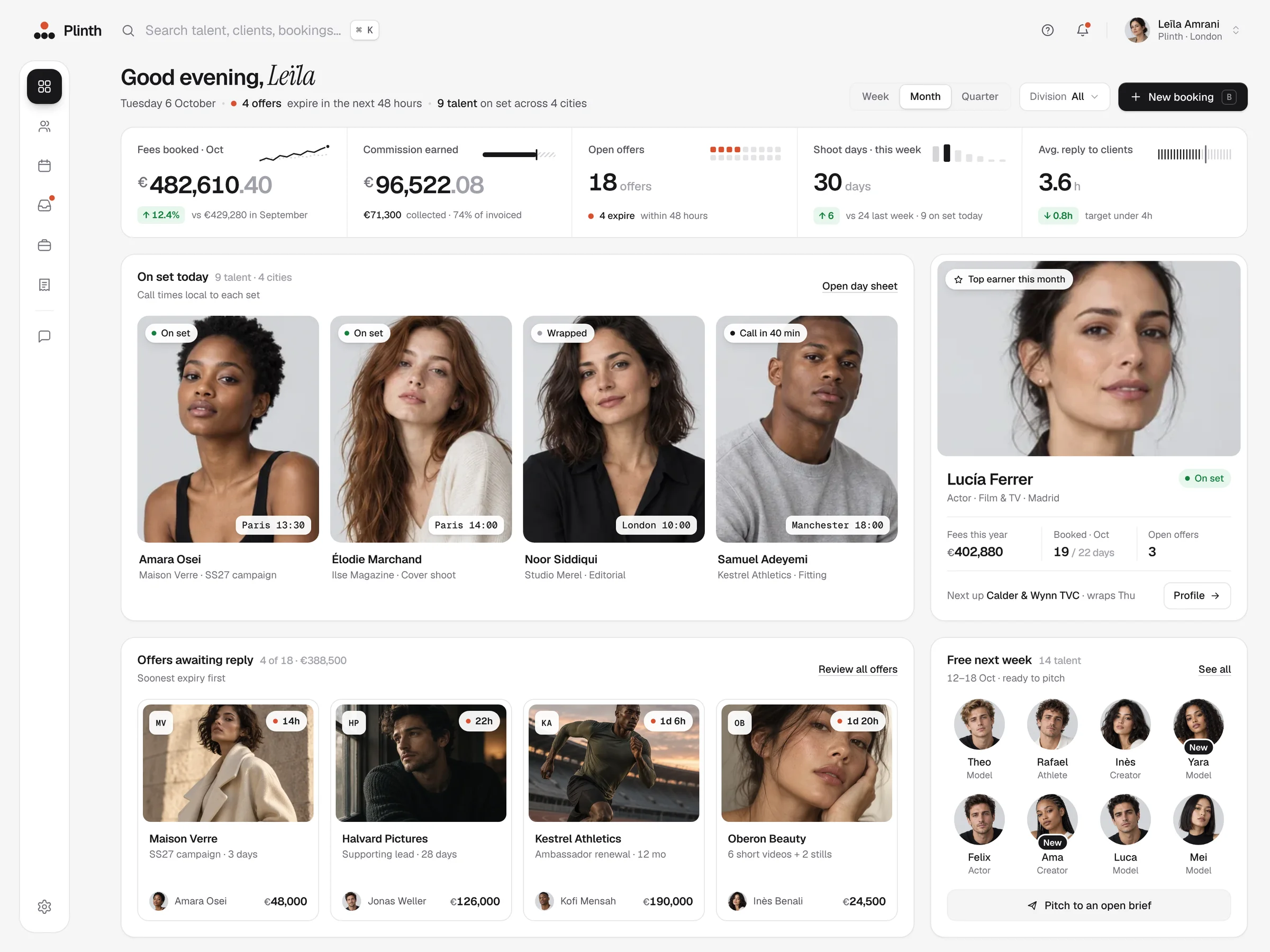
Task: Select Theo's avatar in free next week
Action: pyautogui.click(x=979, y=724)
